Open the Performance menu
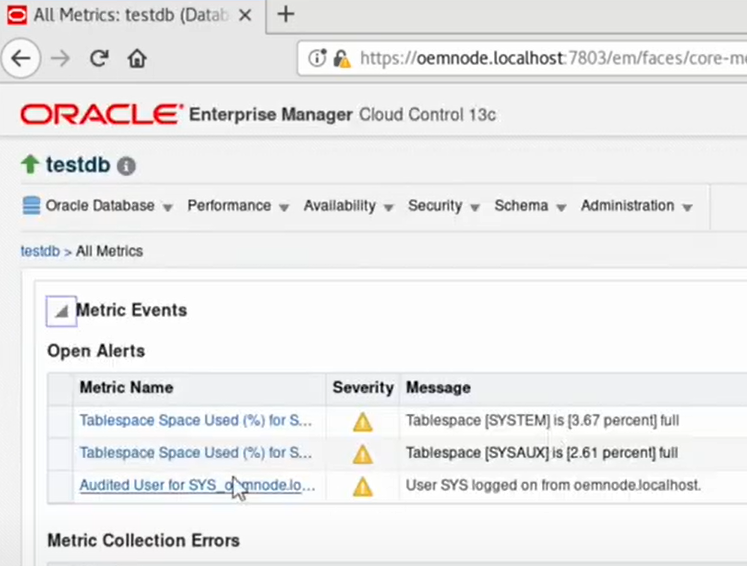Image resolution: width=747 pixels, height=566 pixels. 229,206
